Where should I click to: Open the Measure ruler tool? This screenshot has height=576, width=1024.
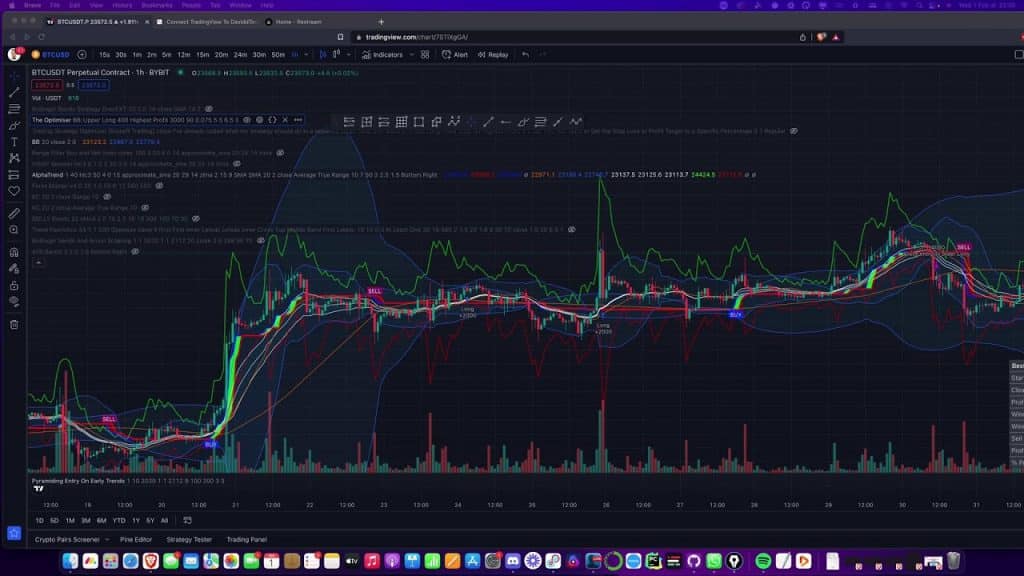14,213
